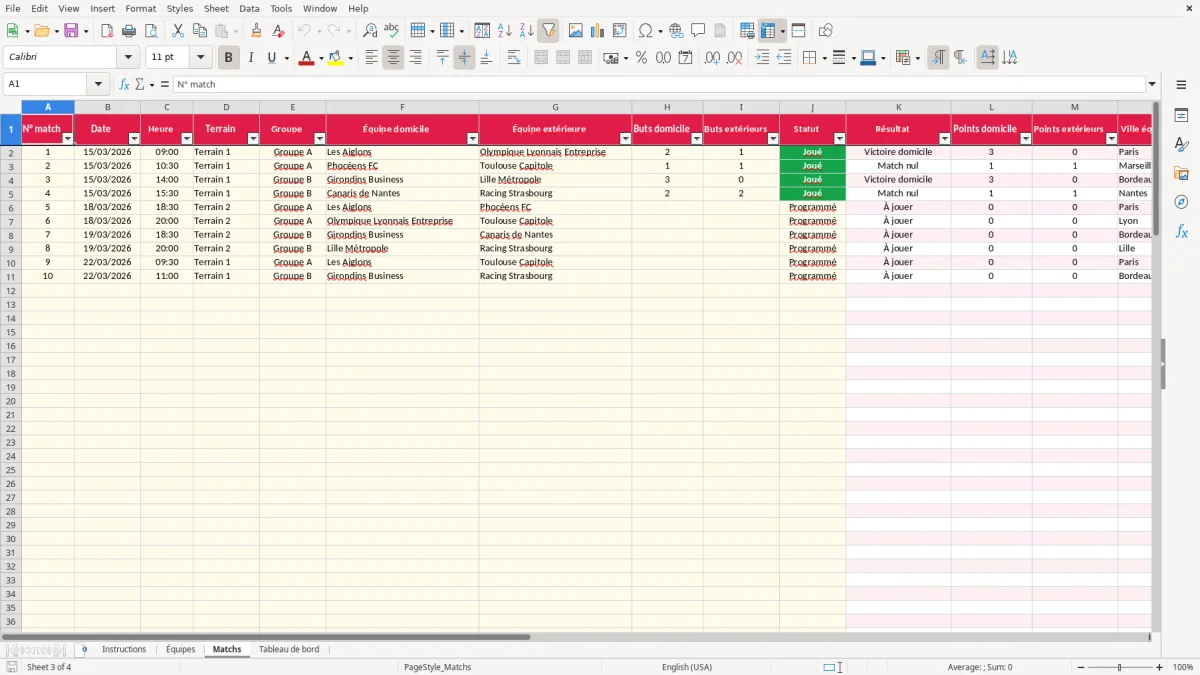Toggle Freeze Rows and Columns
The height and width of the screenshot is (675, 1200).
point(768,31)
